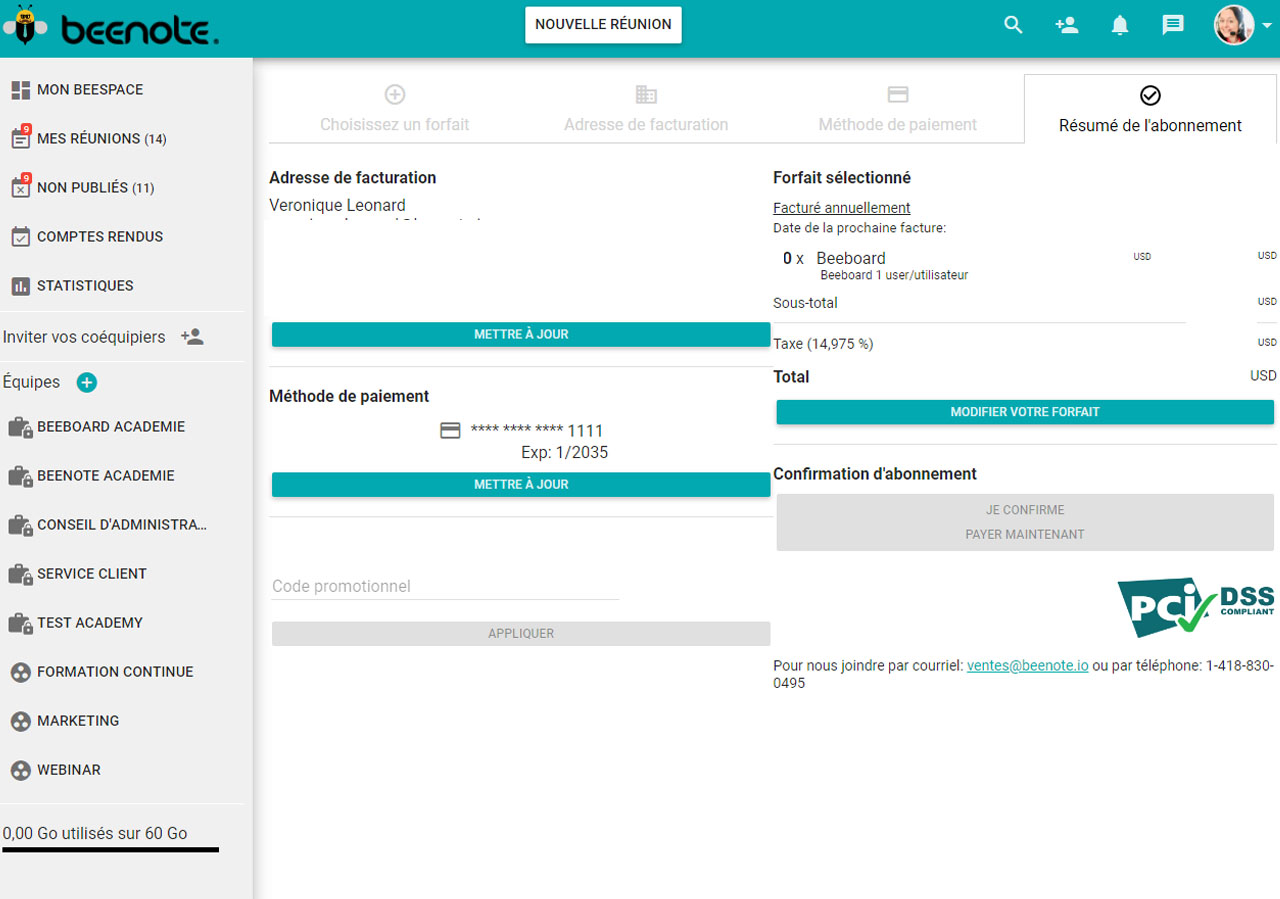
Task: Click the Mon Beespace dashboard icon
Action: pos(20,90)
